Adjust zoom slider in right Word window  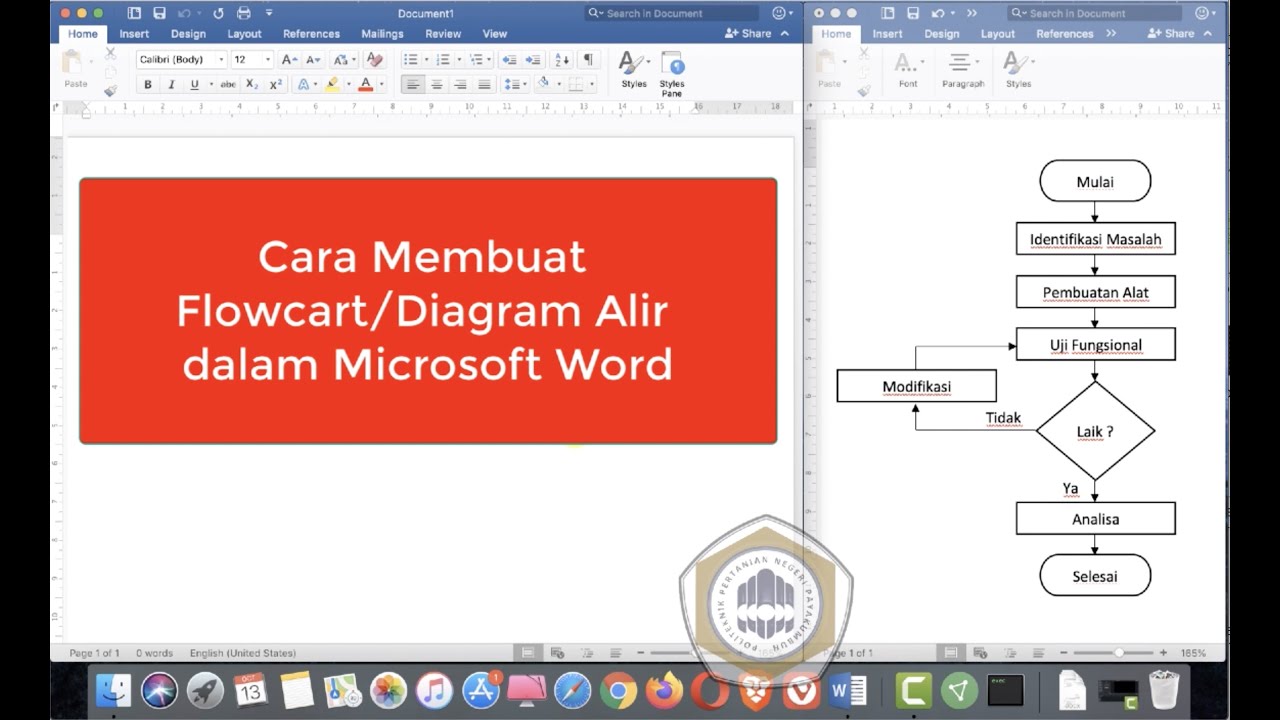click(1118, 653)
